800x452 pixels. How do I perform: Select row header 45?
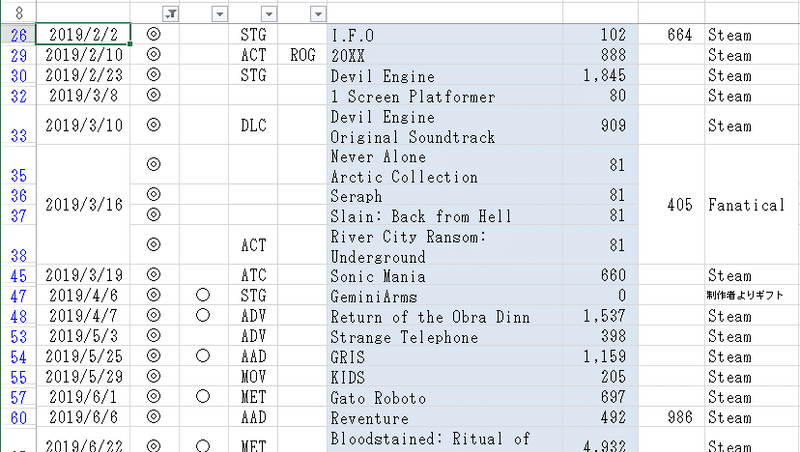[18, 275]
